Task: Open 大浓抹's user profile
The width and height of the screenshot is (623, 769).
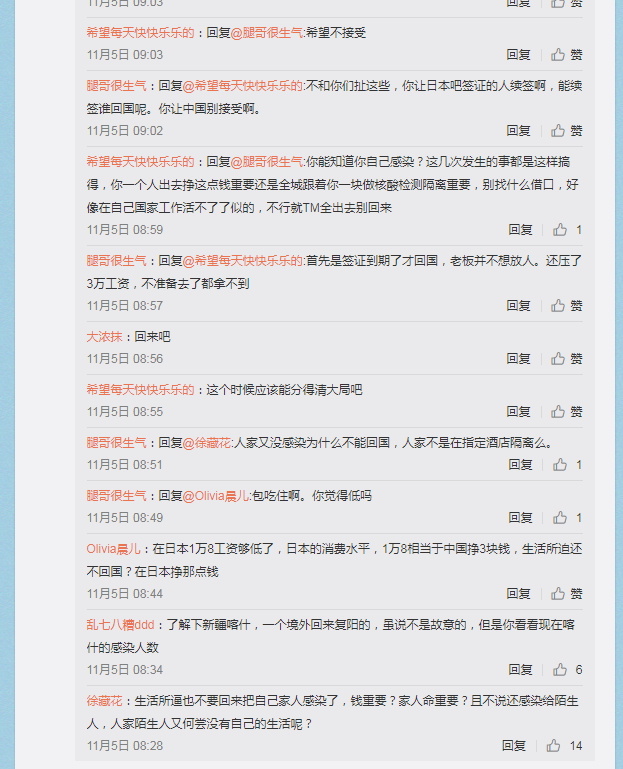Action: click(104, 336)
